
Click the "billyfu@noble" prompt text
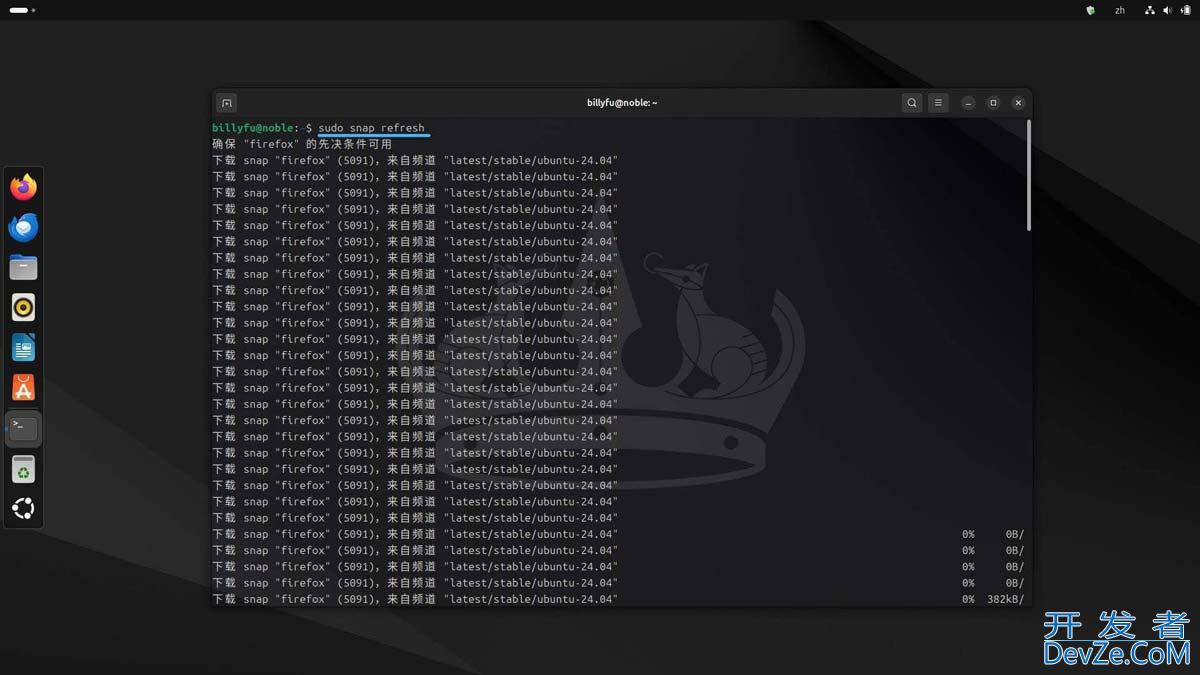click(x=254, y=128)
